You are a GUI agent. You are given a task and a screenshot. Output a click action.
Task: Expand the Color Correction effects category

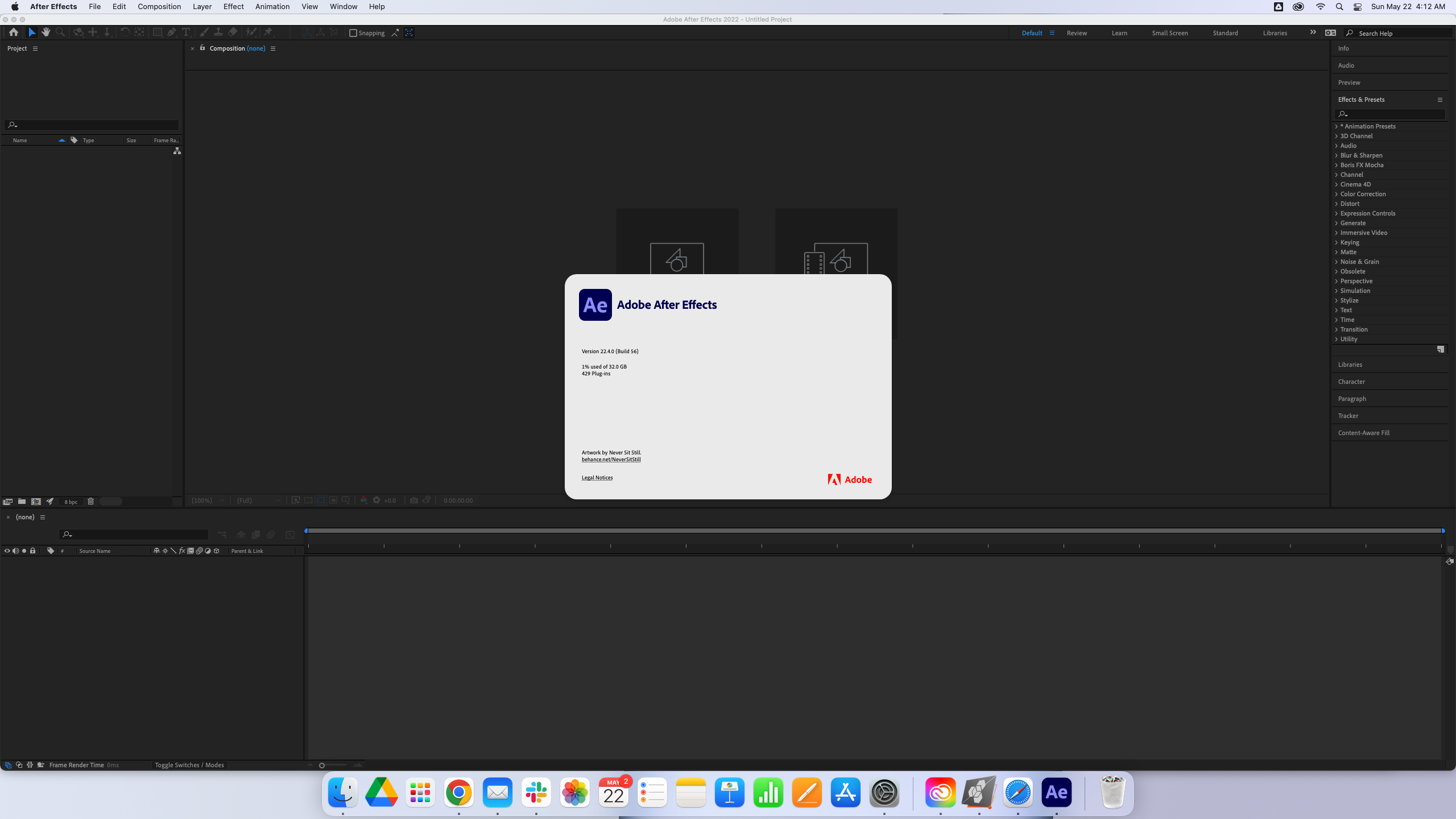[1363, 194]
